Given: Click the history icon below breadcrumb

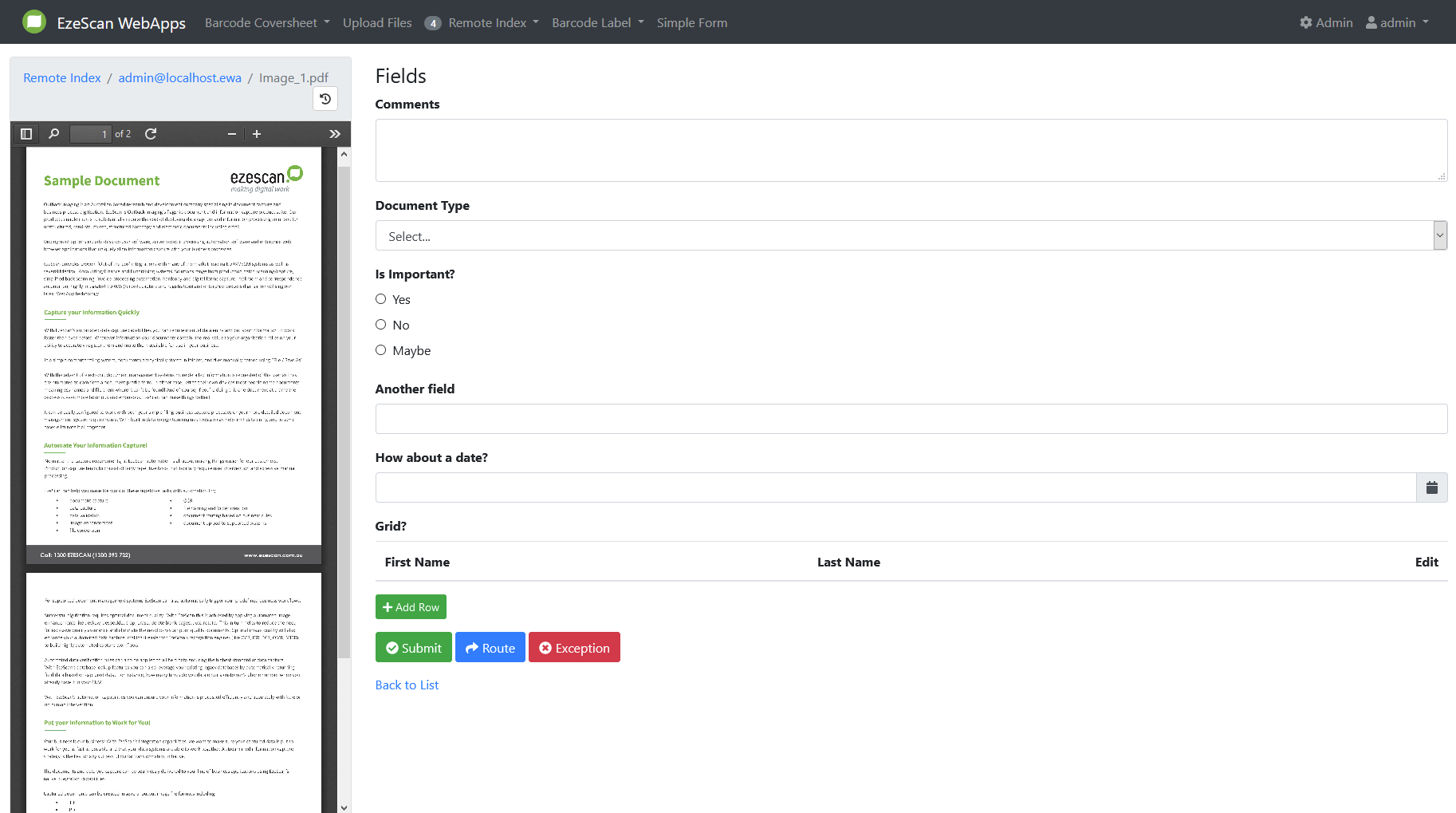Looking at the screenshot, I should pos(325,99).
